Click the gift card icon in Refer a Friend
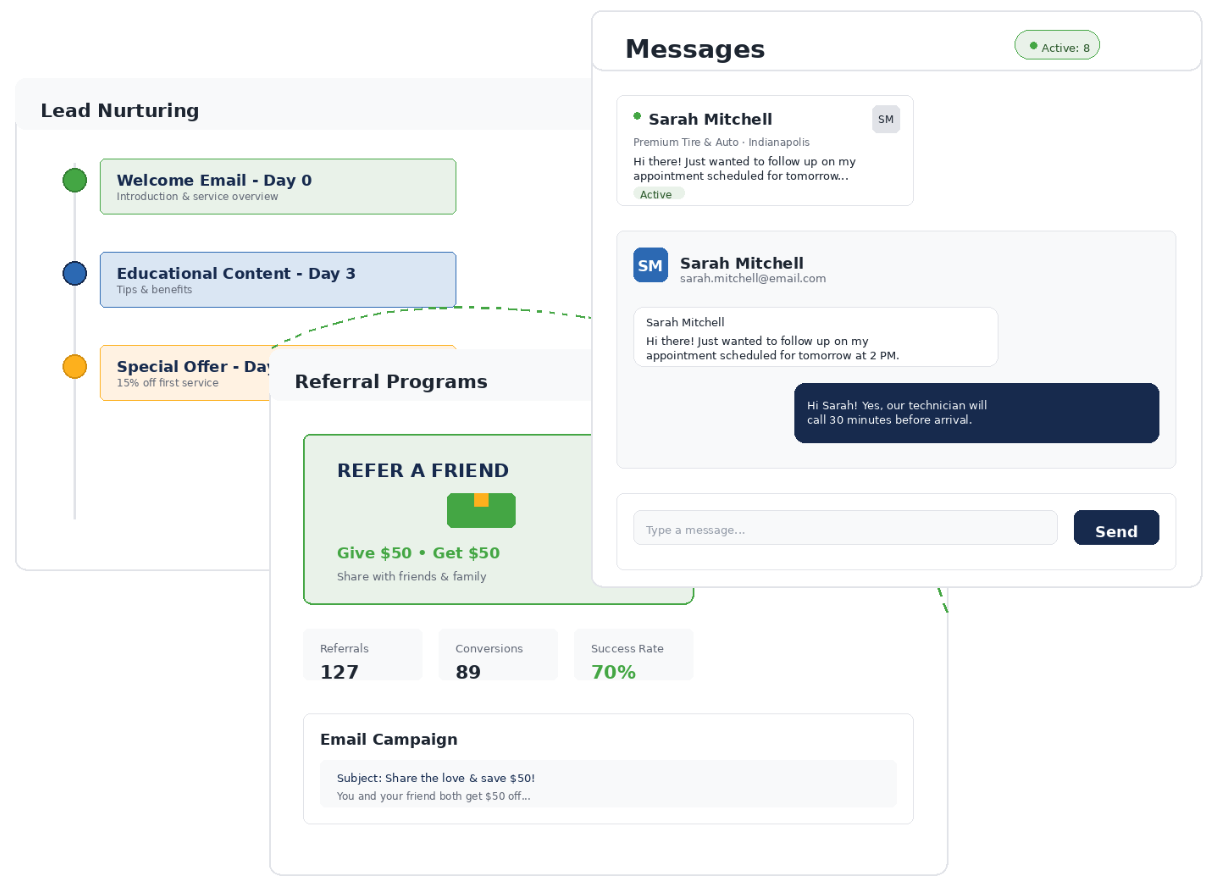The image size is (1215, 893). tap(481, 510)
